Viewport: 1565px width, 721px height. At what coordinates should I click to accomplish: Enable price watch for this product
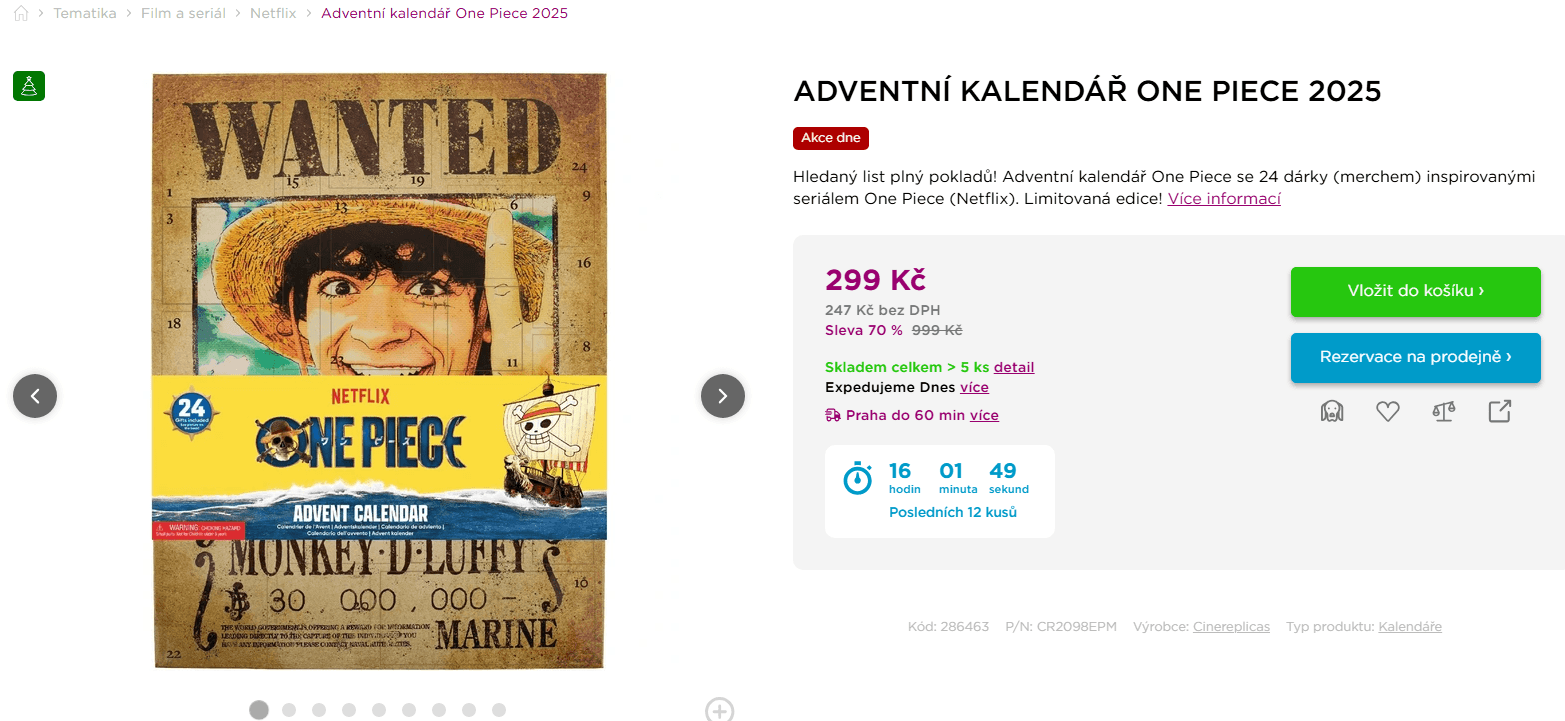pyautogui.click(x=1331, y=411)
